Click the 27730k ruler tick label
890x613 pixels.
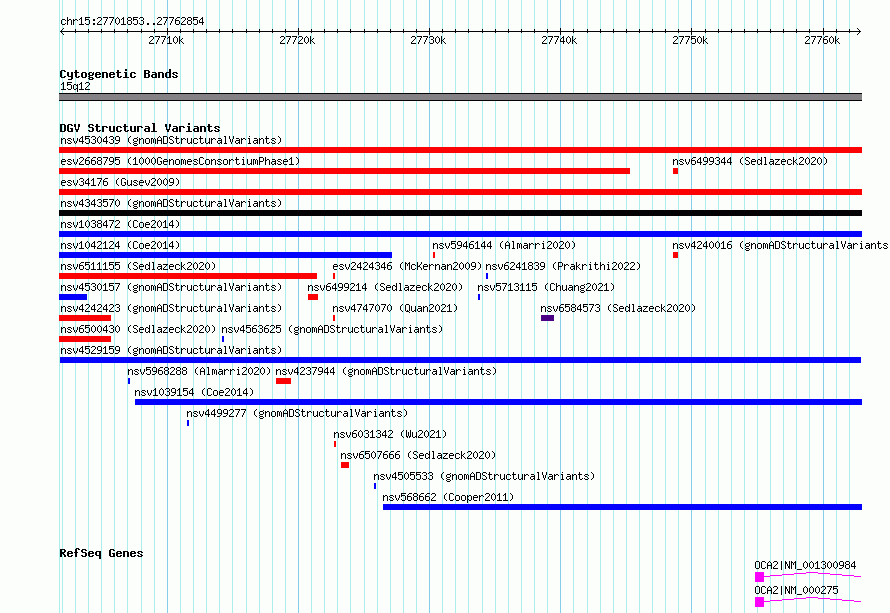click(429, 40)
